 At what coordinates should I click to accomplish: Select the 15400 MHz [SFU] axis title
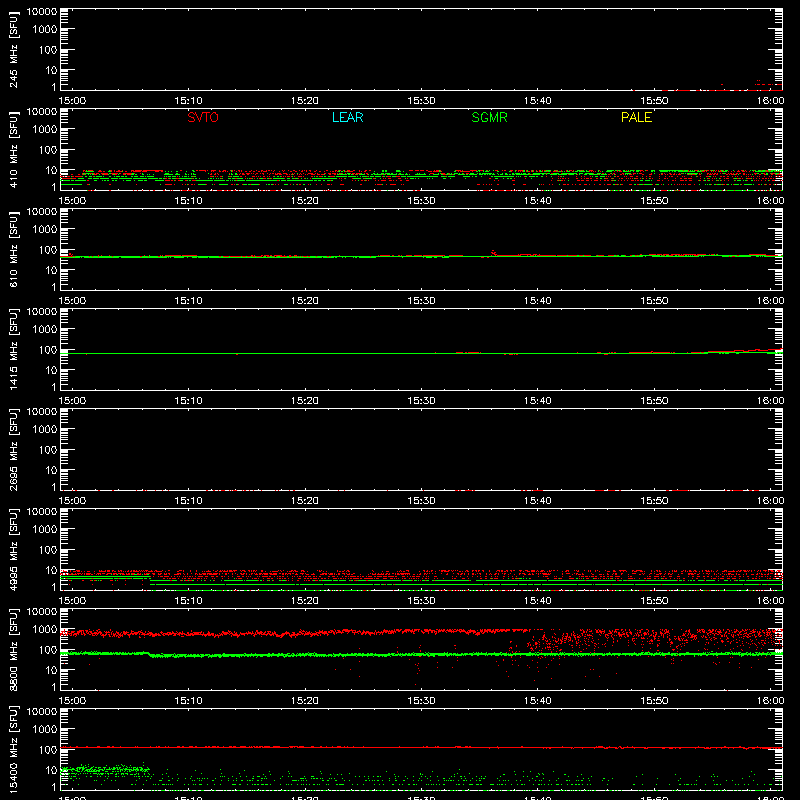coord(13,750)
